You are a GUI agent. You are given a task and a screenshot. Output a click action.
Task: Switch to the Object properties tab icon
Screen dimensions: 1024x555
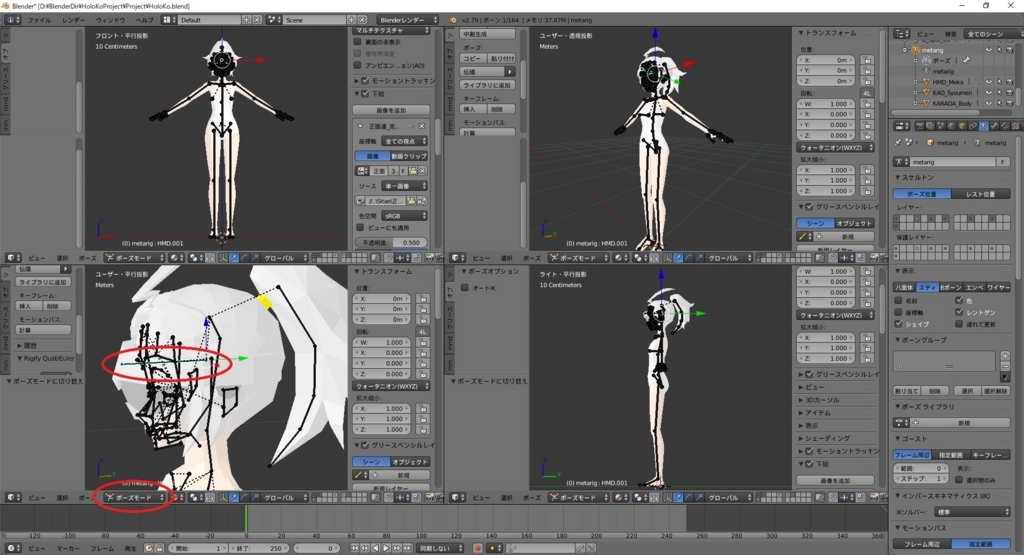(962, 126)
